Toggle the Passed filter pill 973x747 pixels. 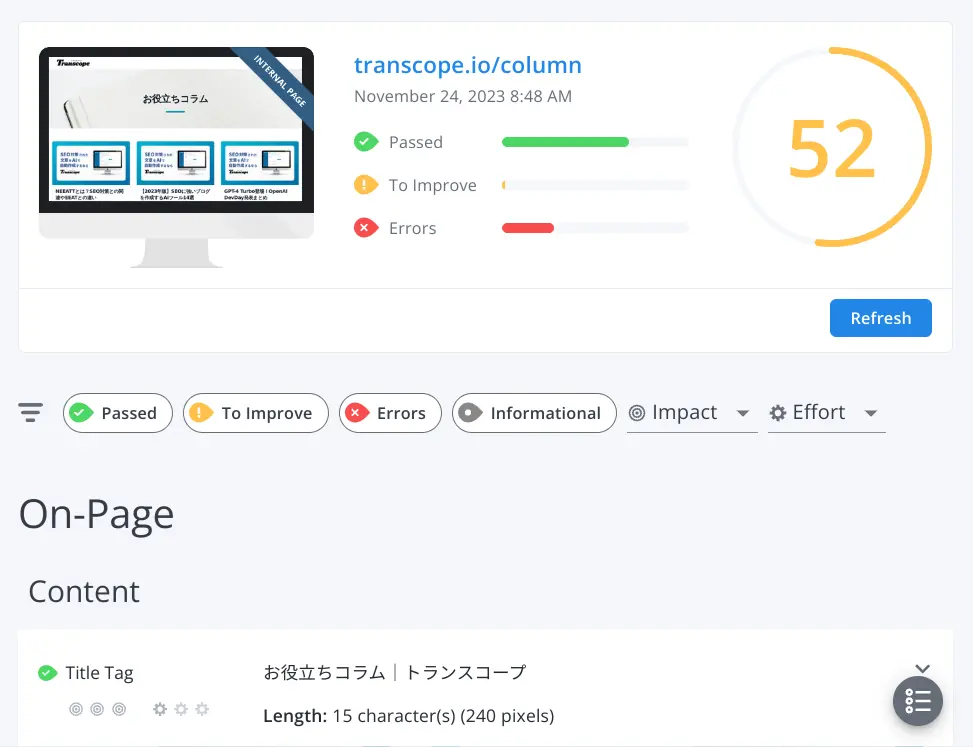117,412
